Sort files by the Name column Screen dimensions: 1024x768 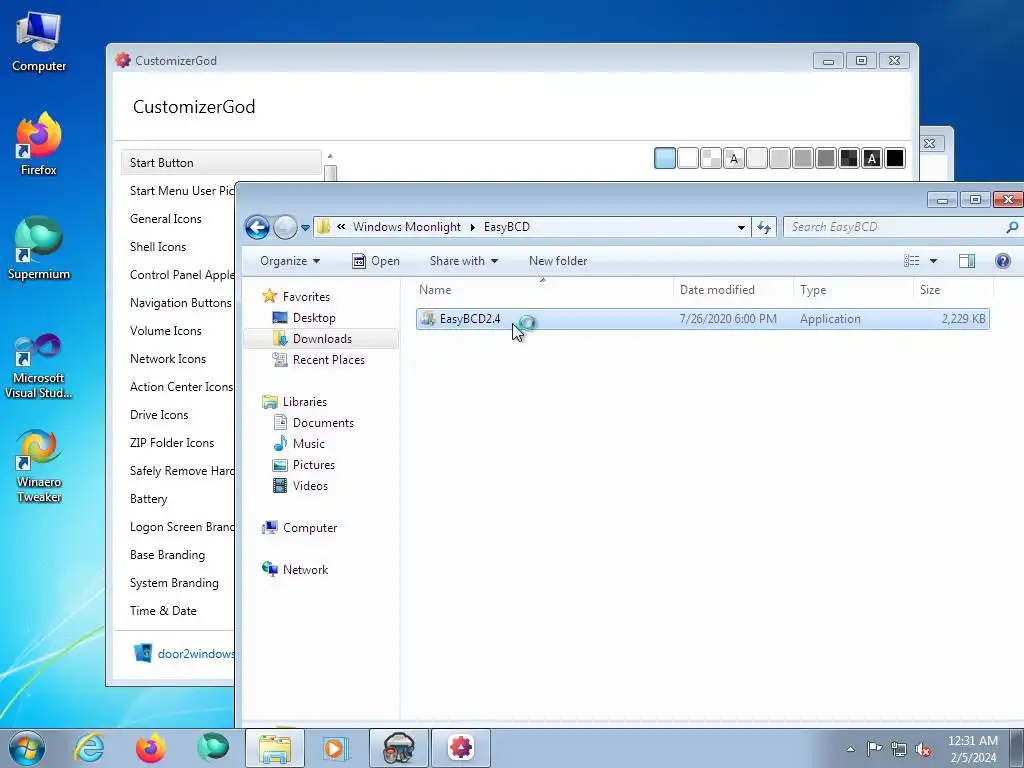tap(544, 290)
